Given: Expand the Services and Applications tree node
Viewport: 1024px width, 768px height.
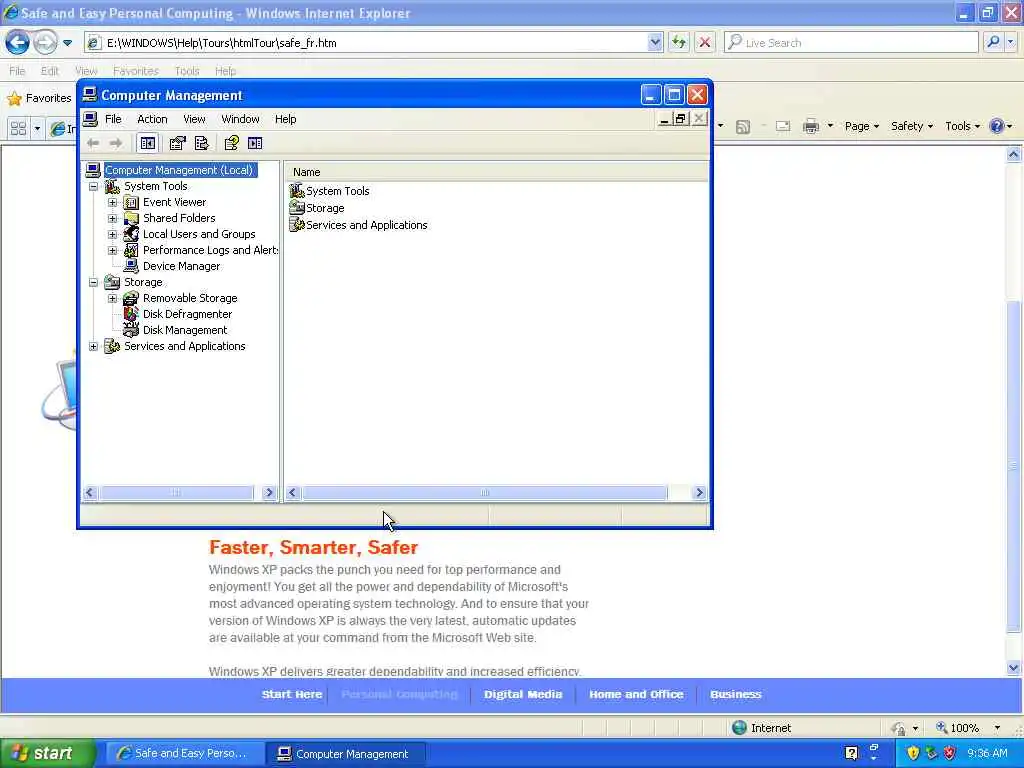Looking at the screenshot, I should [x=93, y=346].
